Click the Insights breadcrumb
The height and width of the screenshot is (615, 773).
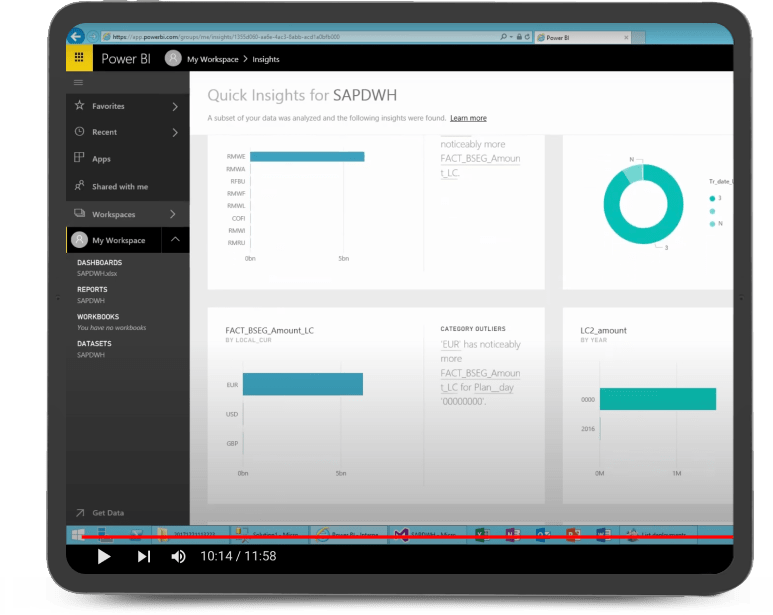pyautogui.click(x=266, y=59)
